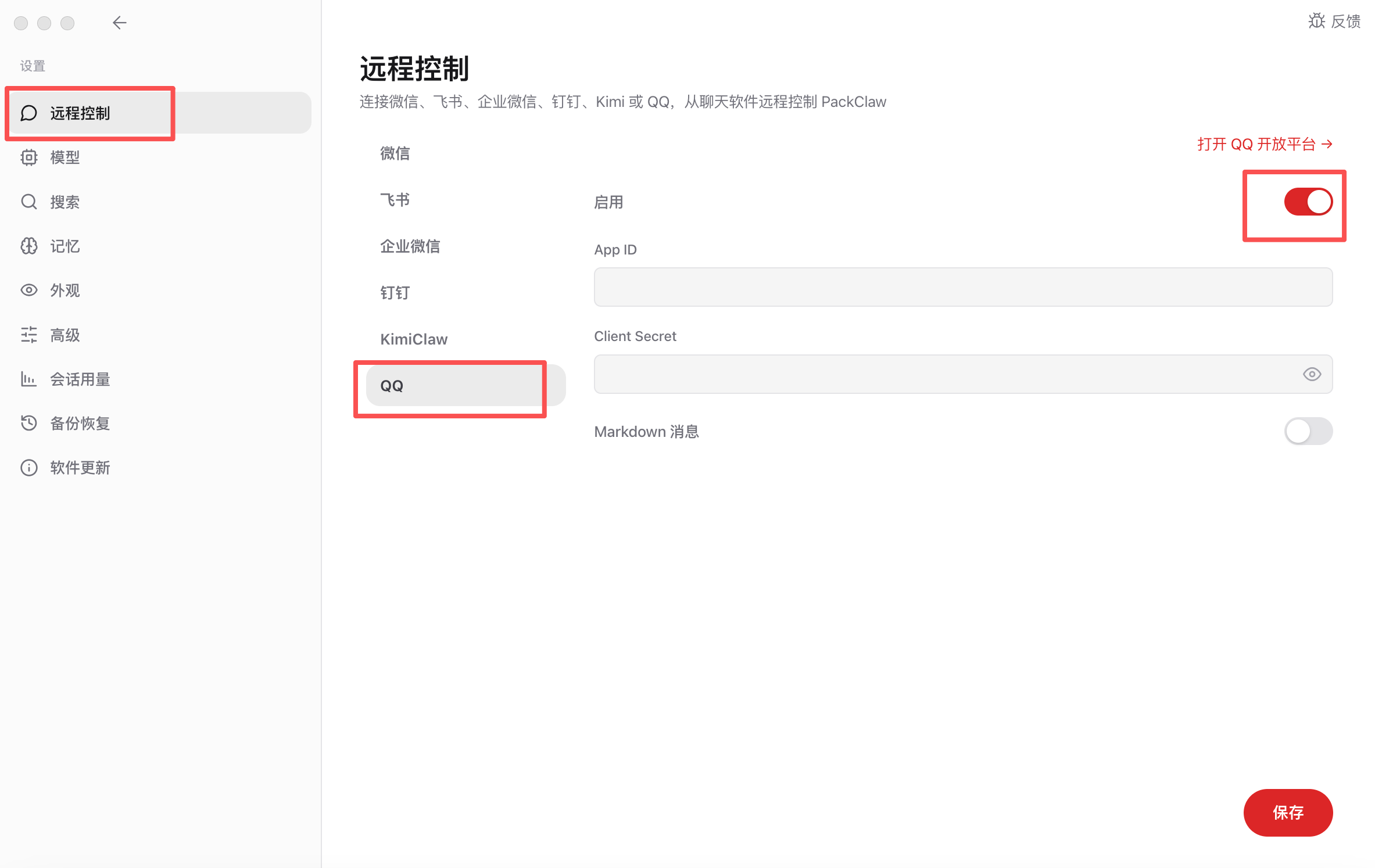
Task: Switch to the 飞书 channel tab
Action: [466, 200]
